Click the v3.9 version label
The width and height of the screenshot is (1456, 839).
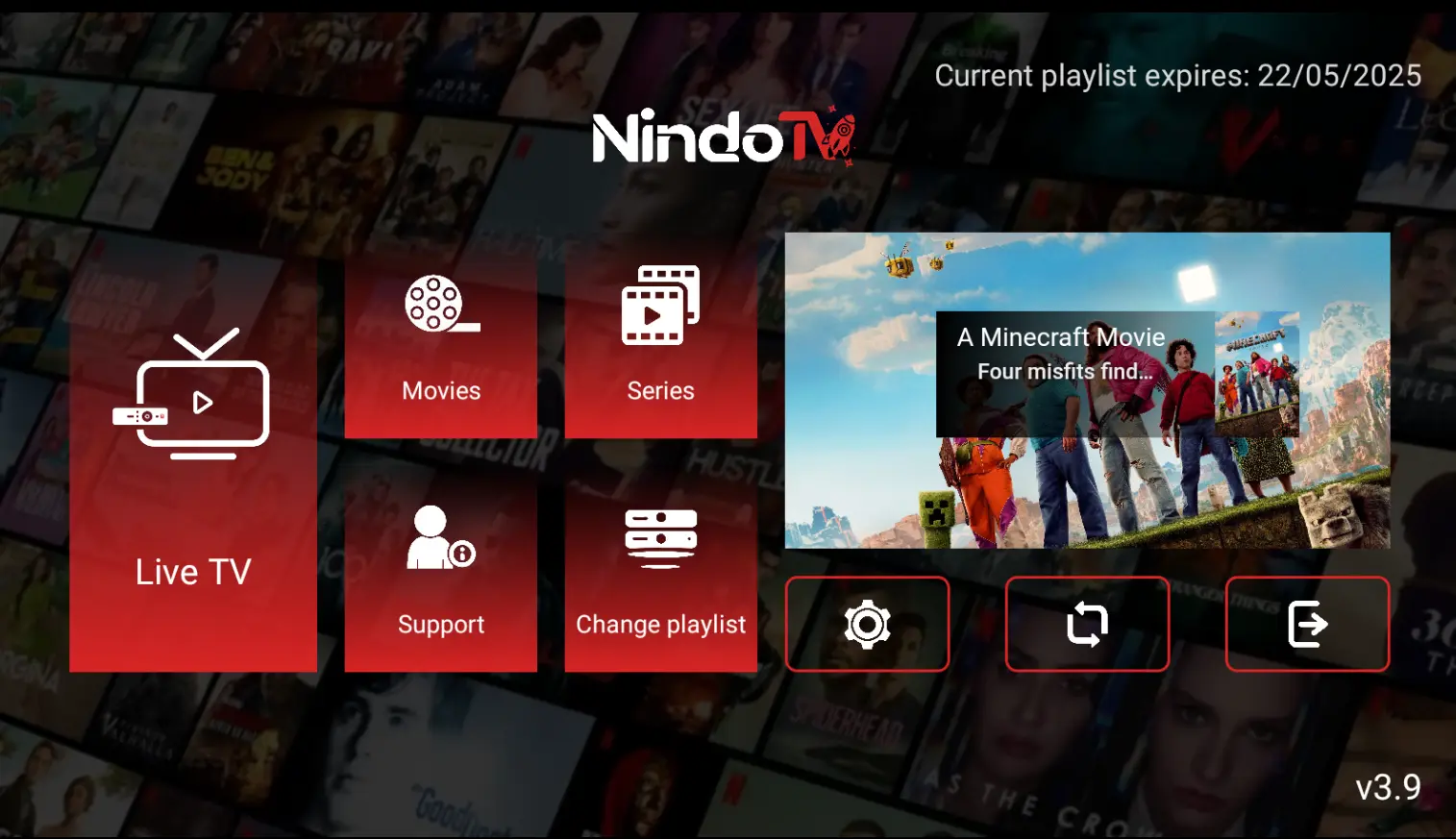[1388, 788]
